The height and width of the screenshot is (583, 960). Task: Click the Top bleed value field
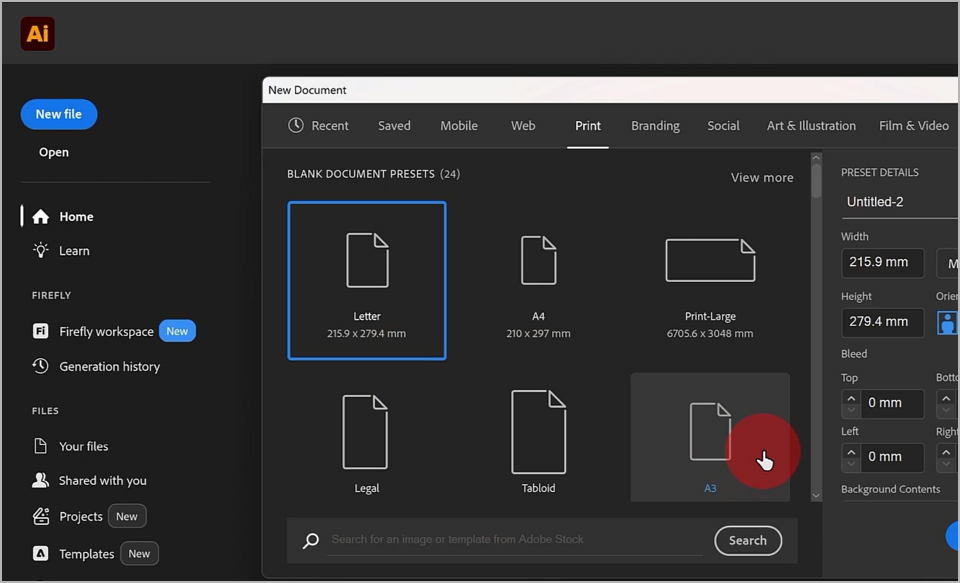(x=892, y=404)
